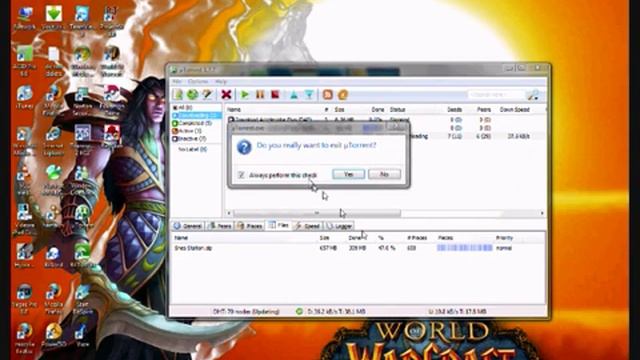Click the Priority column header in Files
The image size is (640, 360).
[504, 238]
